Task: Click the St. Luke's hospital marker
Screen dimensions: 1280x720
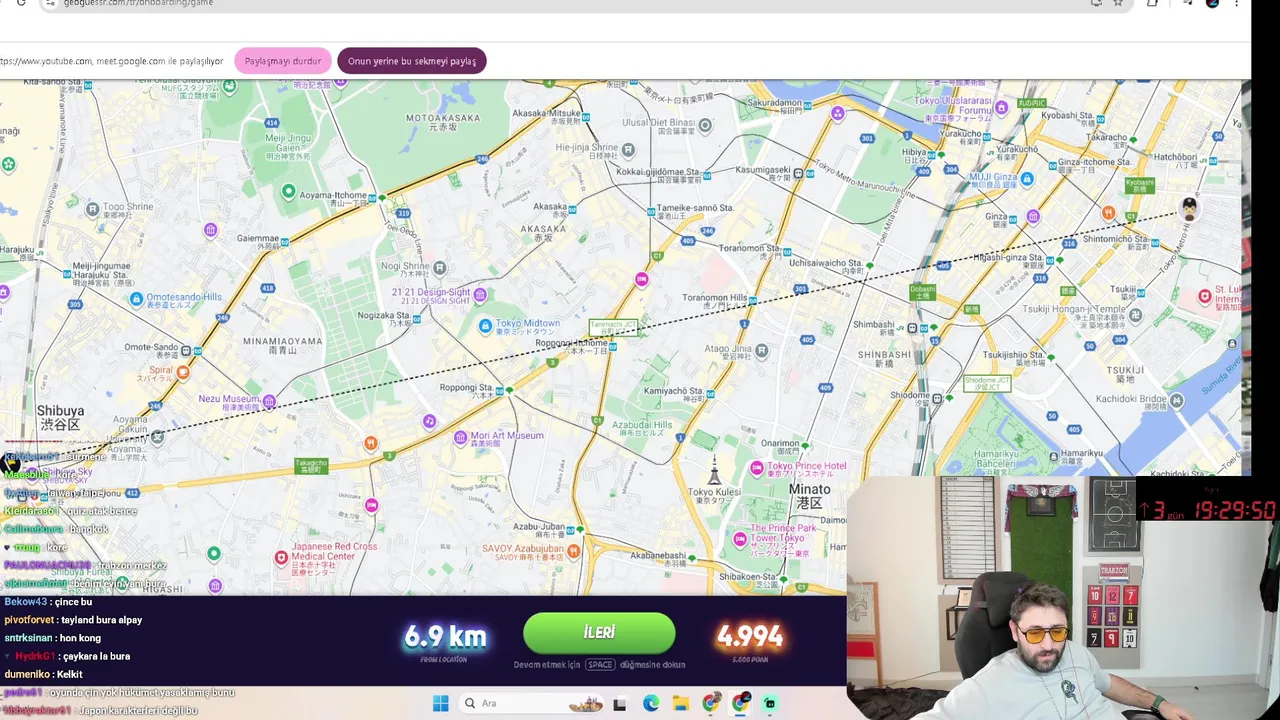Action: (1205, 297)
